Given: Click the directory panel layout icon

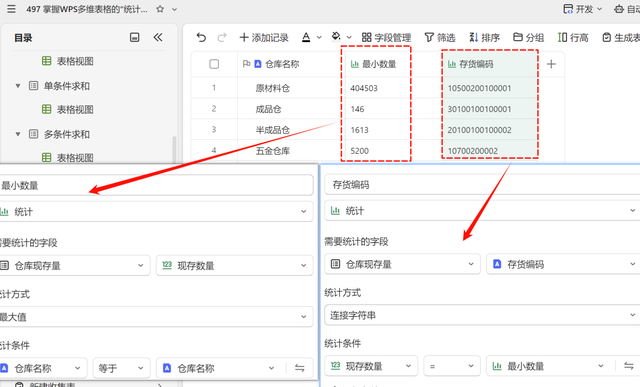Looking at the screenshot, I should 135,38.
